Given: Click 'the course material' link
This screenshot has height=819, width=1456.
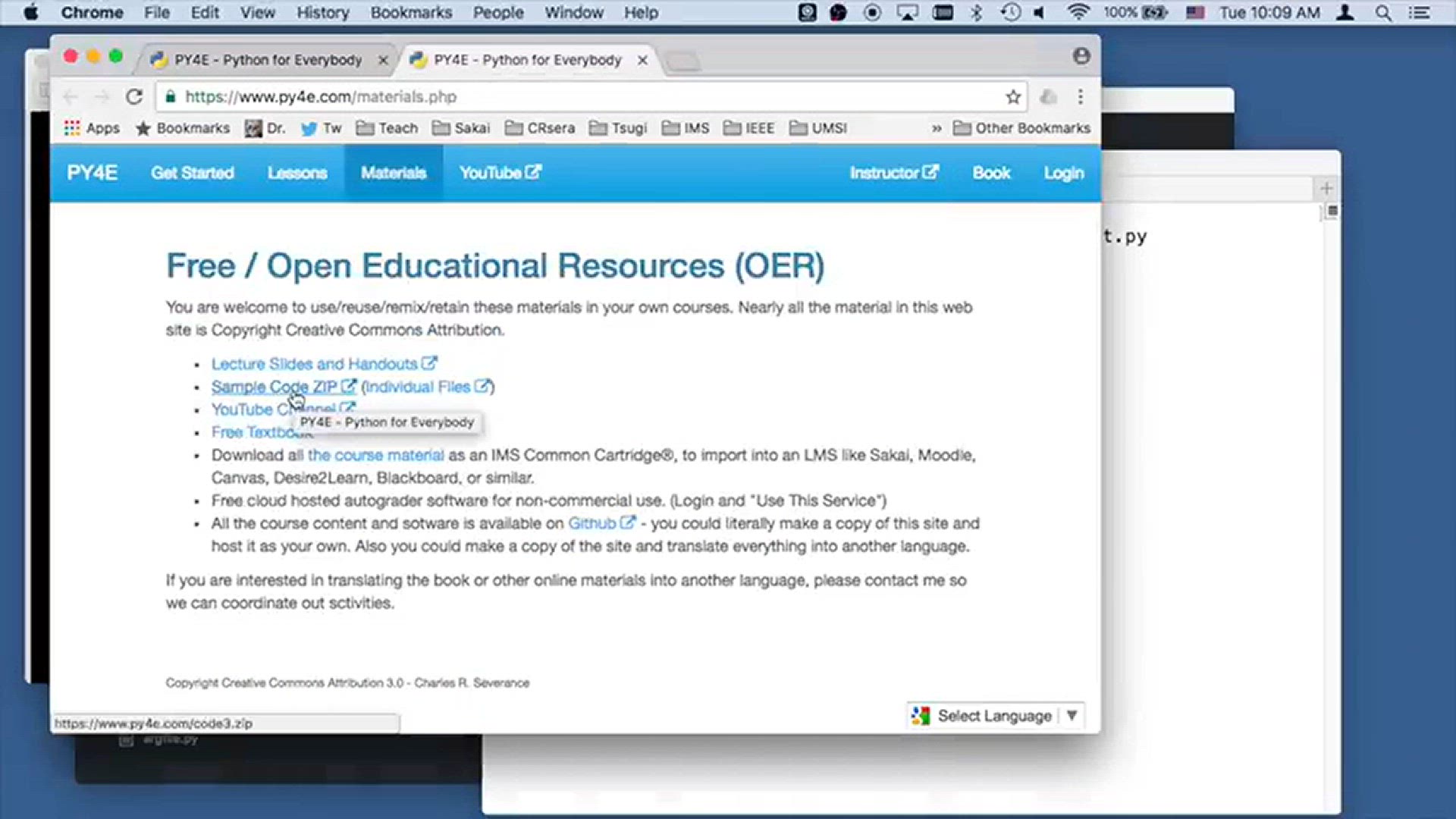Looking at the screenshot, I should (375, 455).
